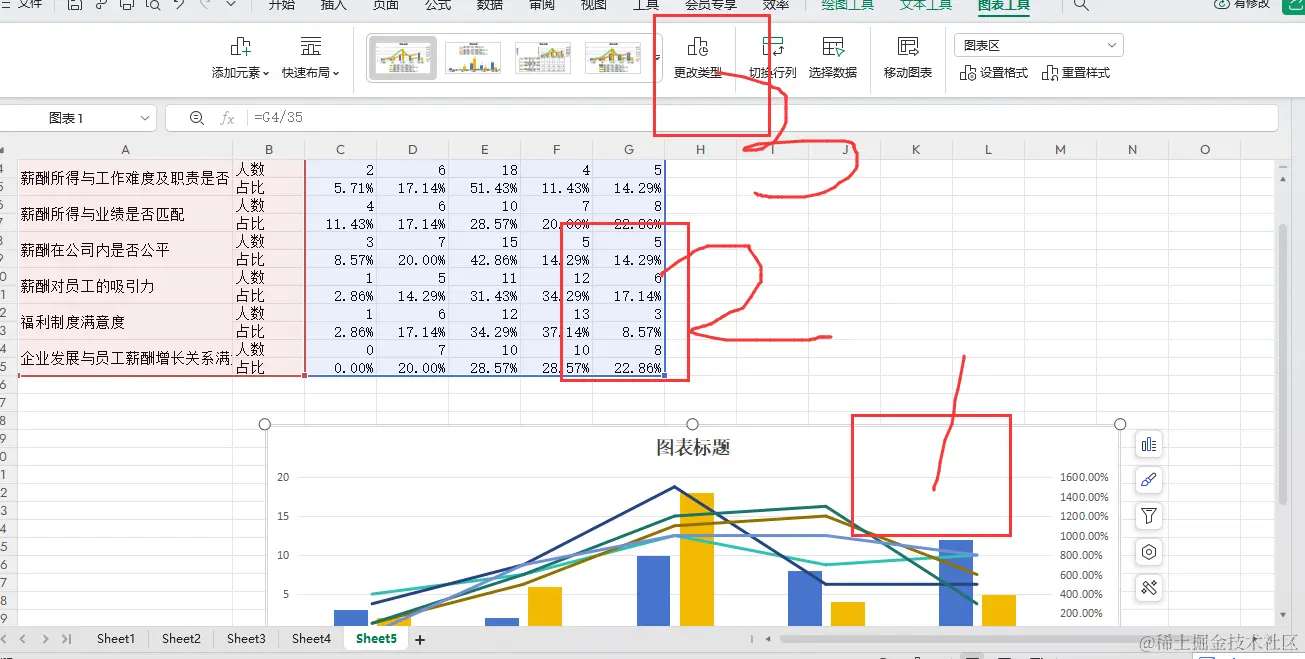Select the active Sheet5 tab
1305x659 pixels.
coord(376,638)
